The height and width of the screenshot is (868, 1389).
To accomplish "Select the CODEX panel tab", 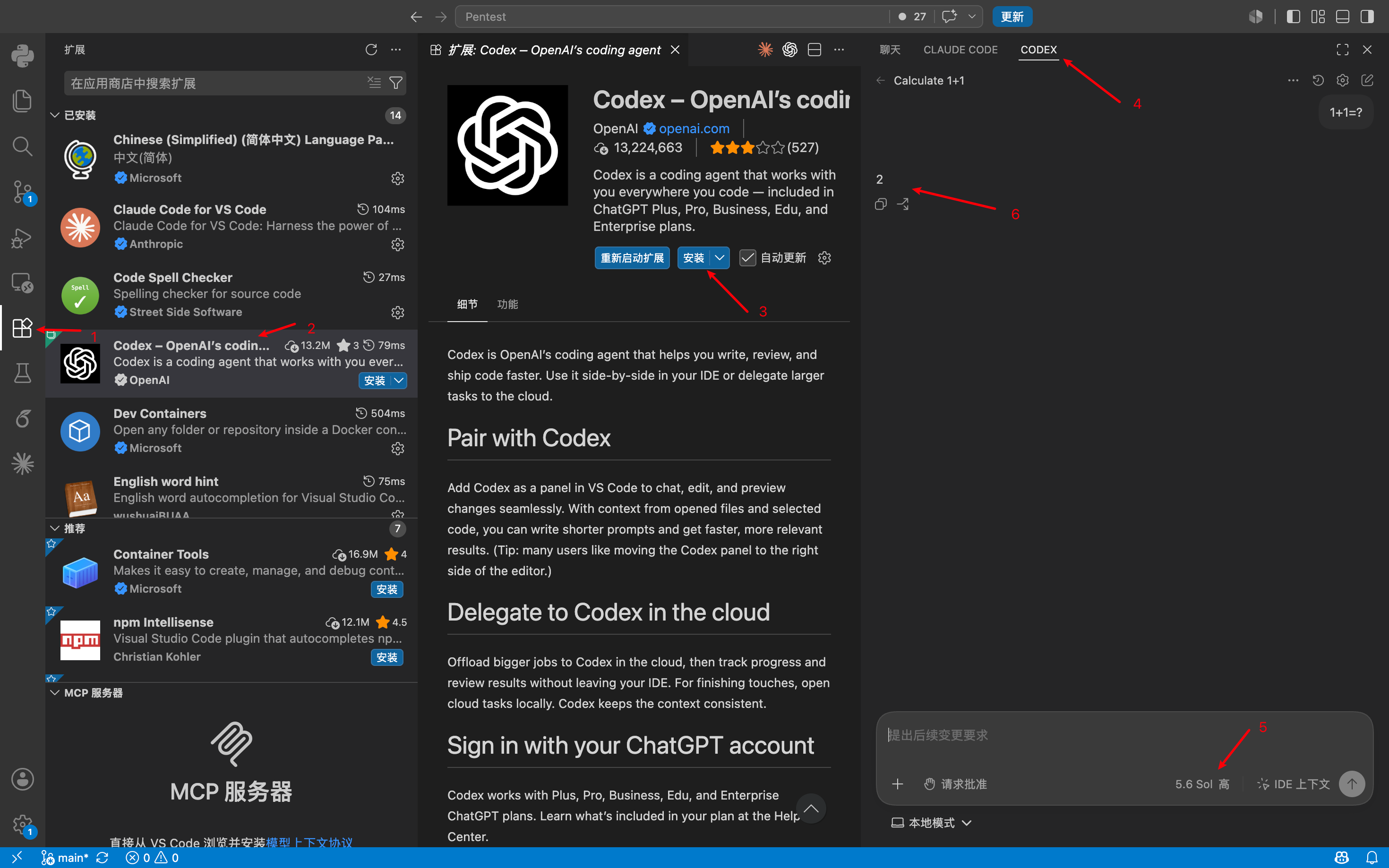I will pos(1038,50).
